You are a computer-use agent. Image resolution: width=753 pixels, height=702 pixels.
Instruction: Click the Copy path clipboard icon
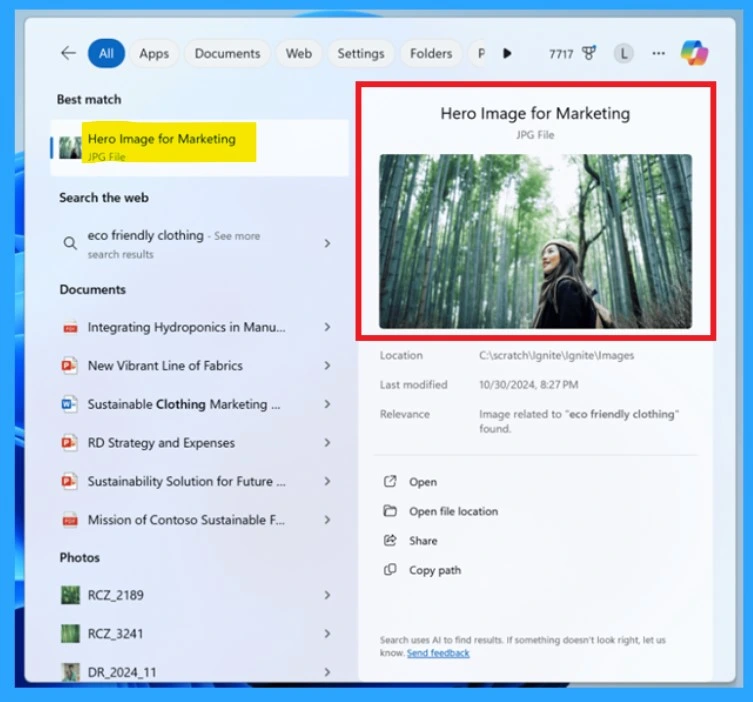[390, 569]
